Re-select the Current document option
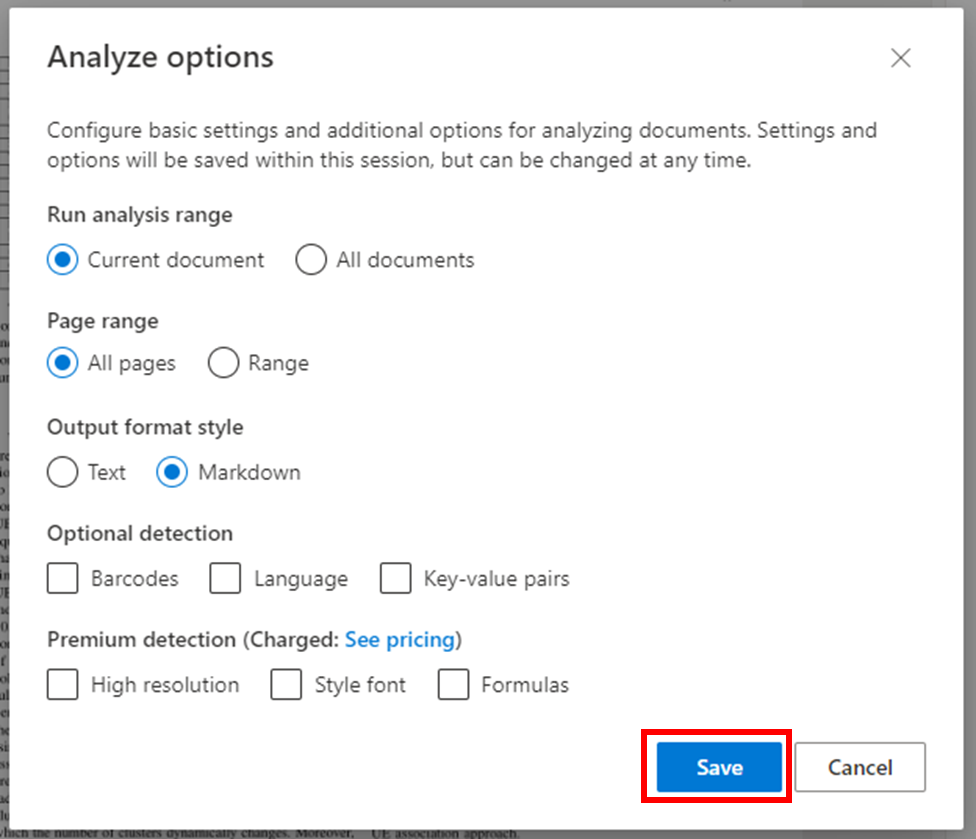This screenshot has width=976, height=839. [x=62, y=259]
